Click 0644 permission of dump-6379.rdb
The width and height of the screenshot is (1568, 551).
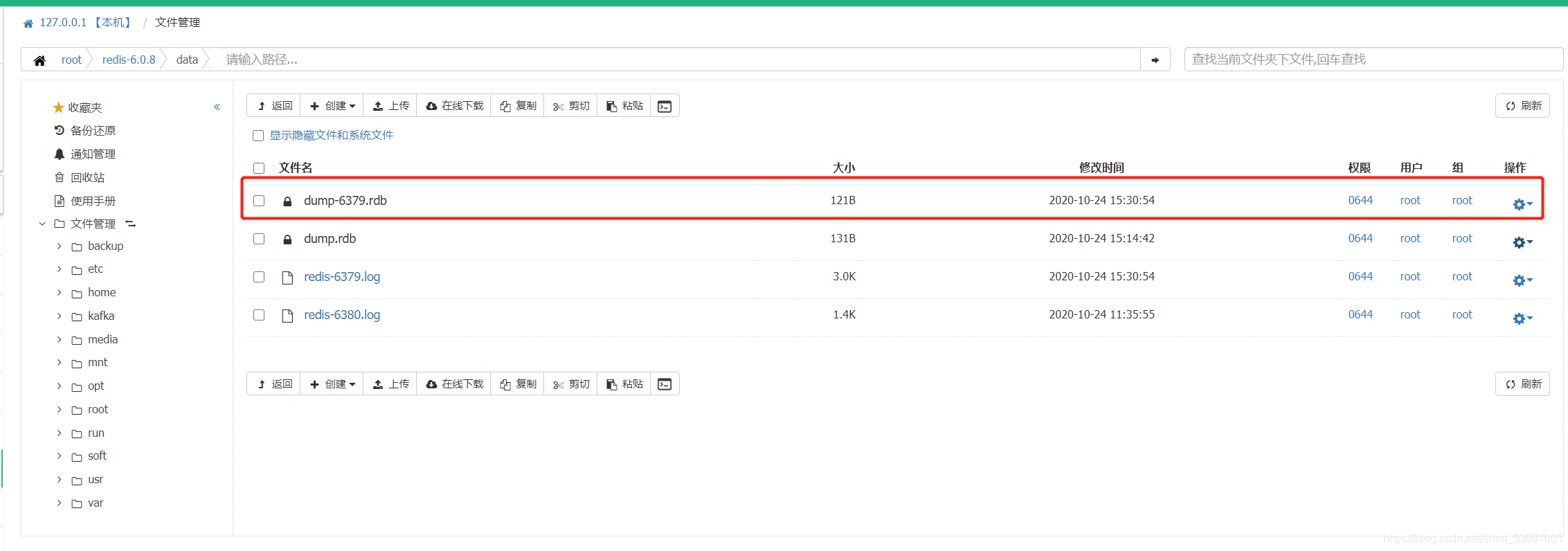click(1360, 200)
